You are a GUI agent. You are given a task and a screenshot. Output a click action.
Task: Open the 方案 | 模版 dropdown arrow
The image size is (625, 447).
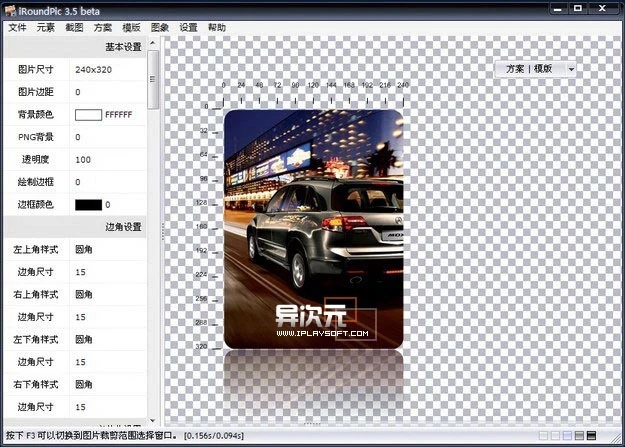[571, 69]
